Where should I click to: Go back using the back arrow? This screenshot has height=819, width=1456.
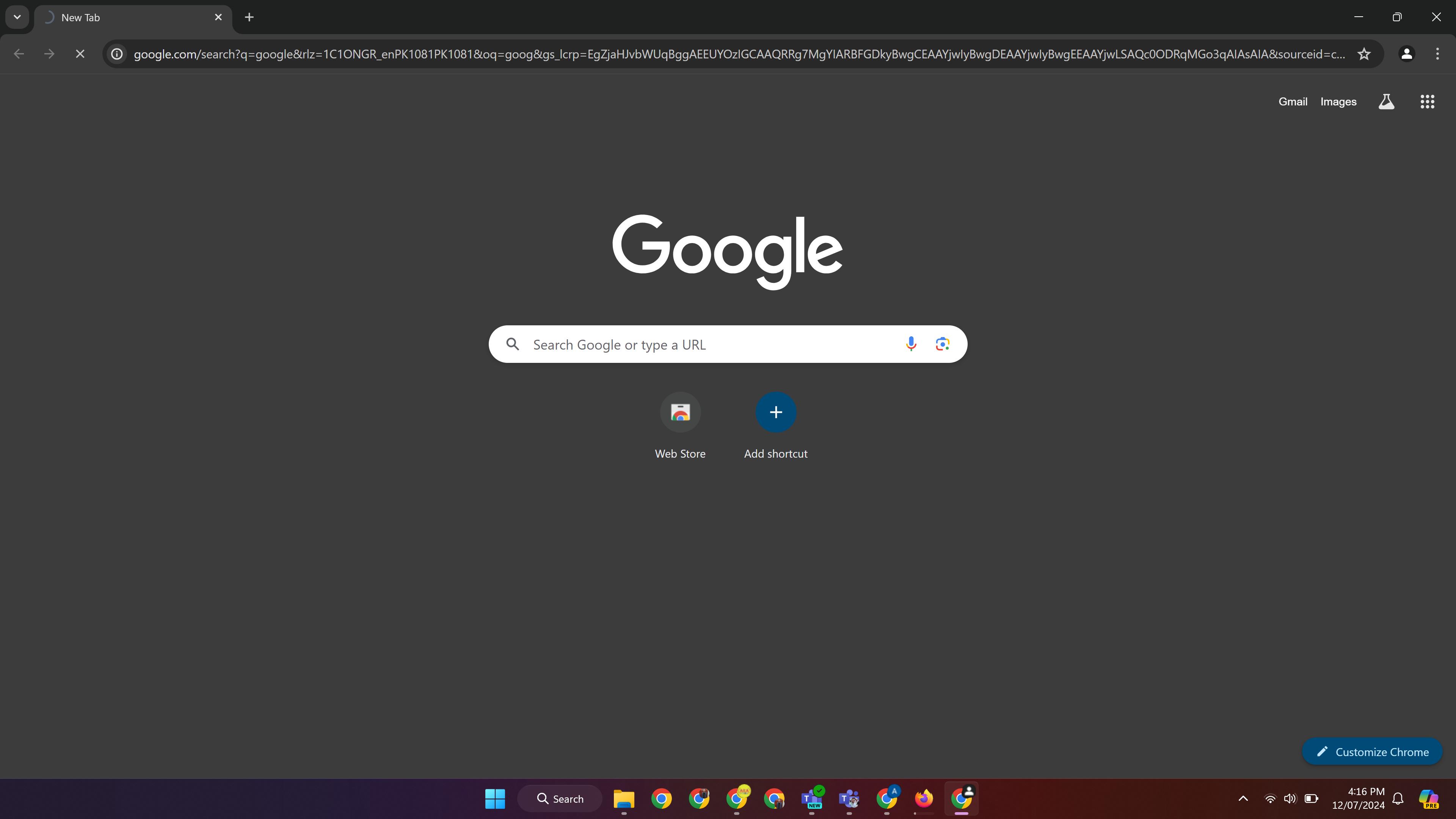(19, 54)
